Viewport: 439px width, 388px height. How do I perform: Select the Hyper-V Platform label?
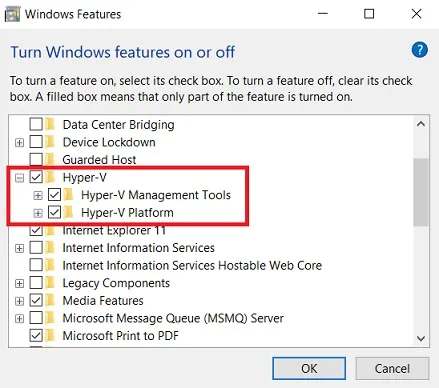click(x=127, y=212)
